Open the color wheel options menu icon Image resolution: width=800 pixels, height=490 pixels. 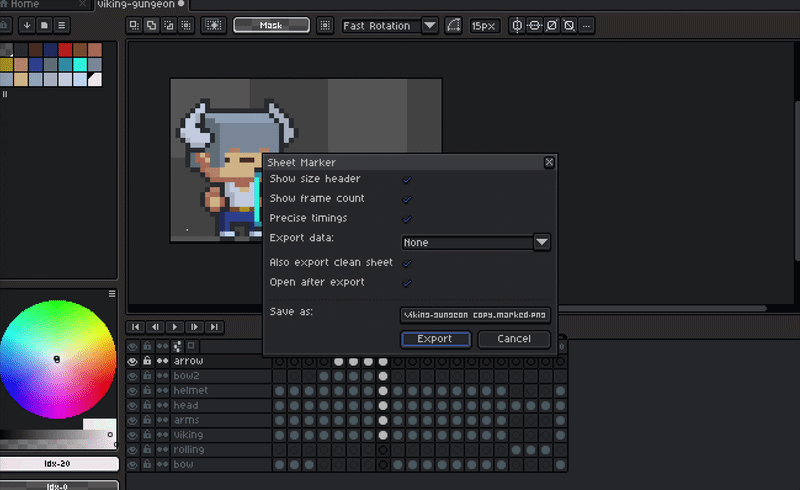tap(112, 294)
